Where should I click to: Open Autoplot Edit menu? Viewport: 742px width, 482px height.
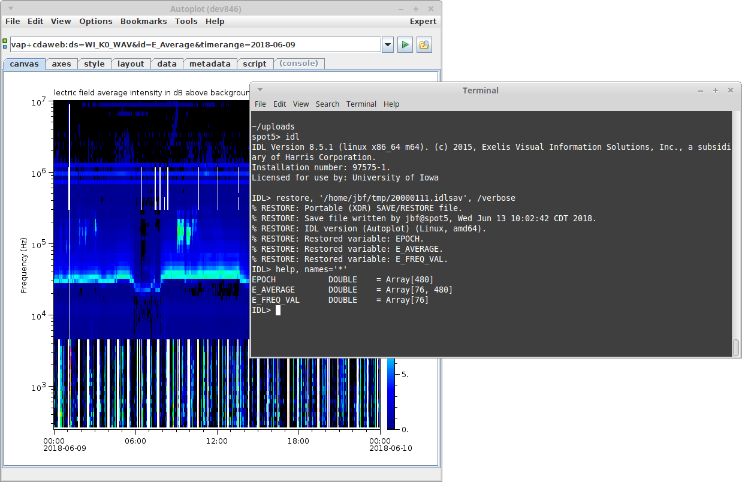coord(35,21)
